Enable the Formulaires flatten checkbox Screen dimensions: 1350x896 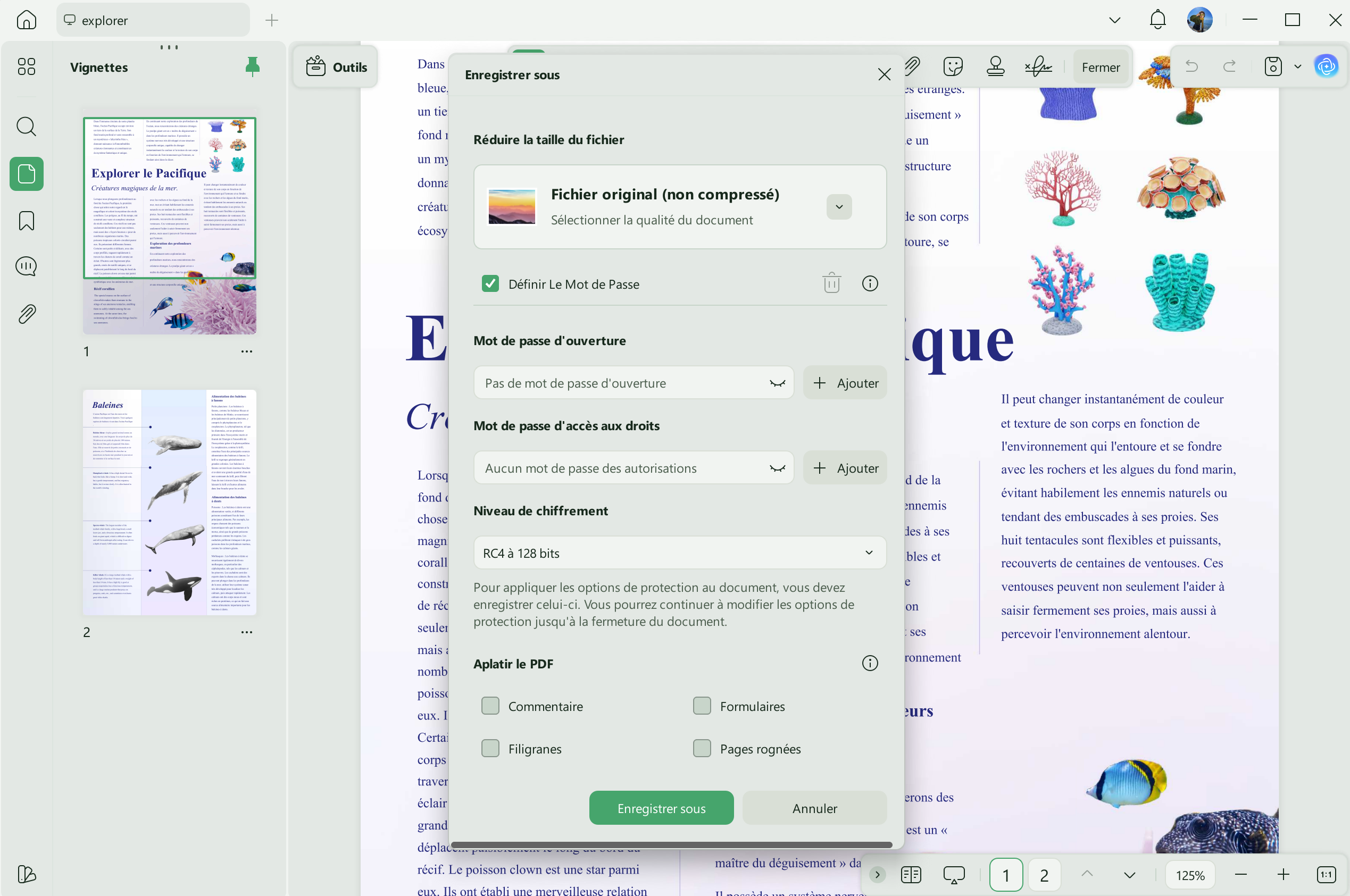click(702, 706)
